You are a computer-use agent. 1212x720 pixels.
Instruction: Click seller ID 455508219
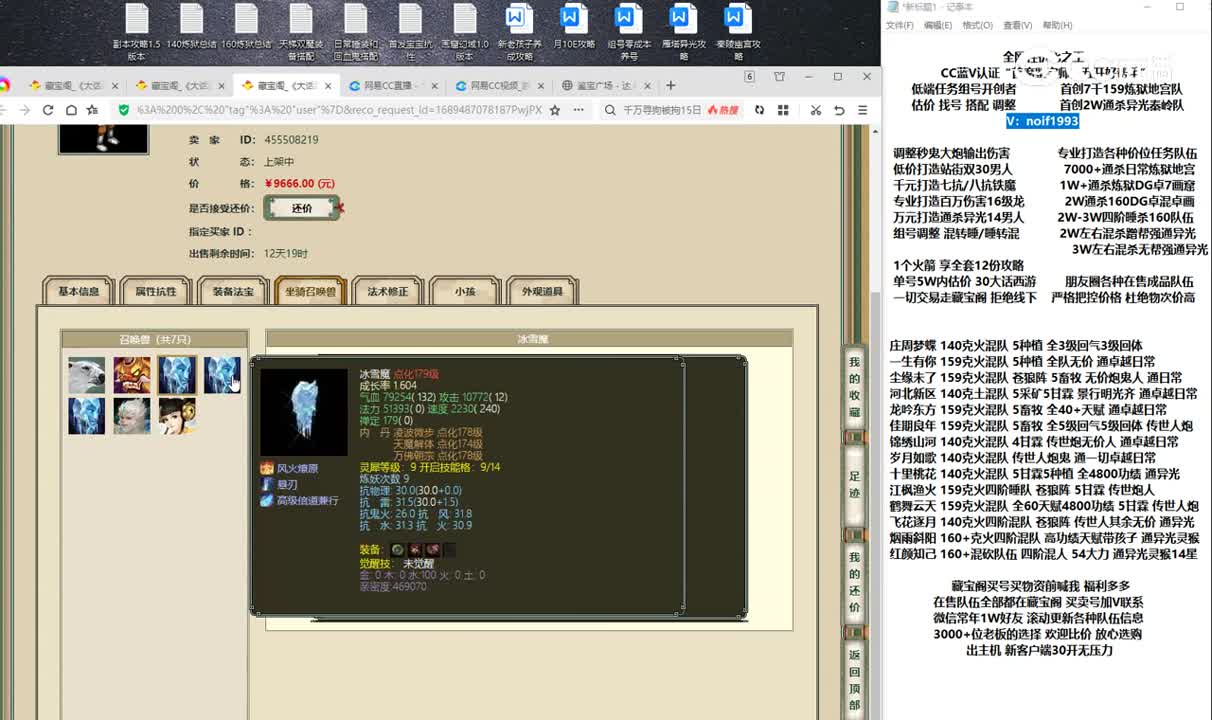(x=291, y=140)
